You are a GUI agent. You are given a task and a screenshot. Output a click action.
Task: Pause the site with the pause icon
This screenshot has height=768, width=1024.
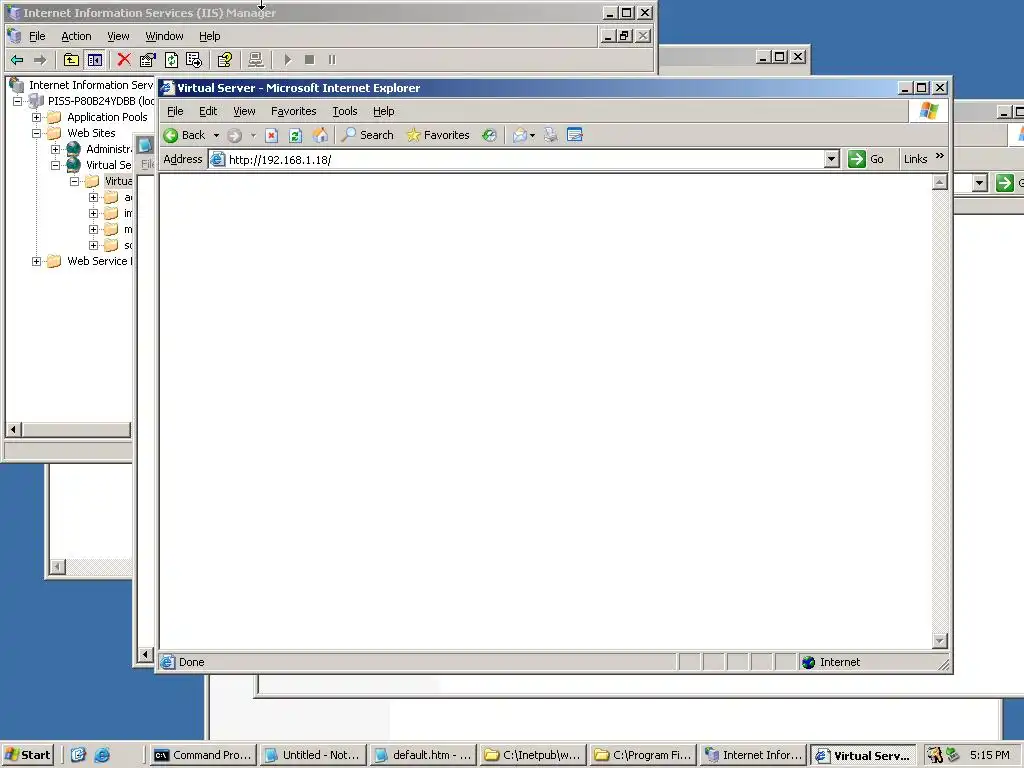[332, 60]
